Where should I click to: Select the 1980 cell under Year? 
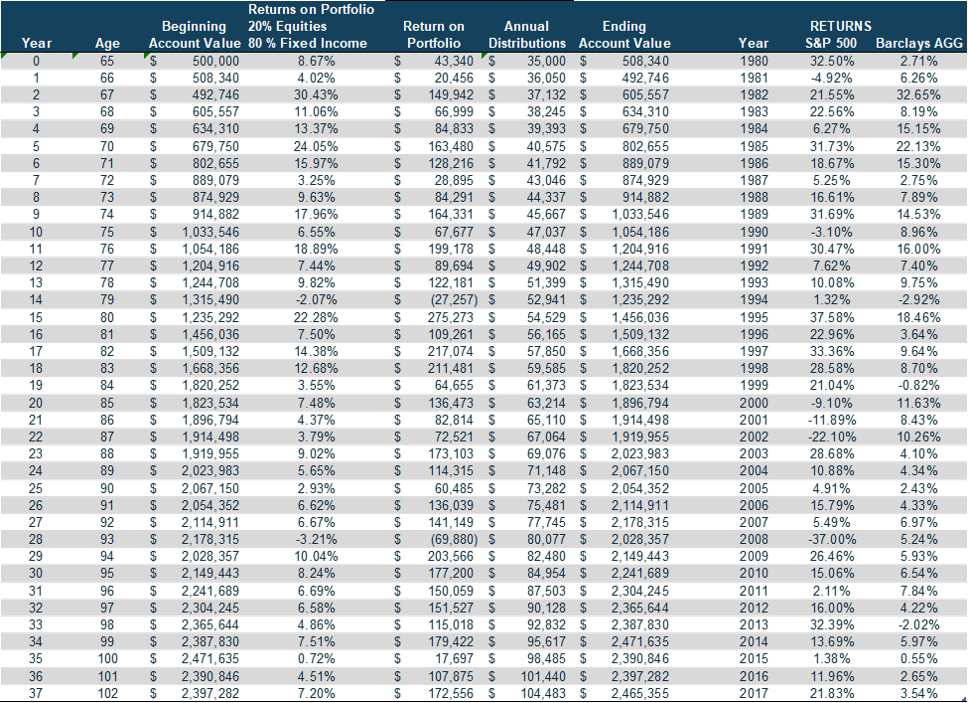click(754, 61)
